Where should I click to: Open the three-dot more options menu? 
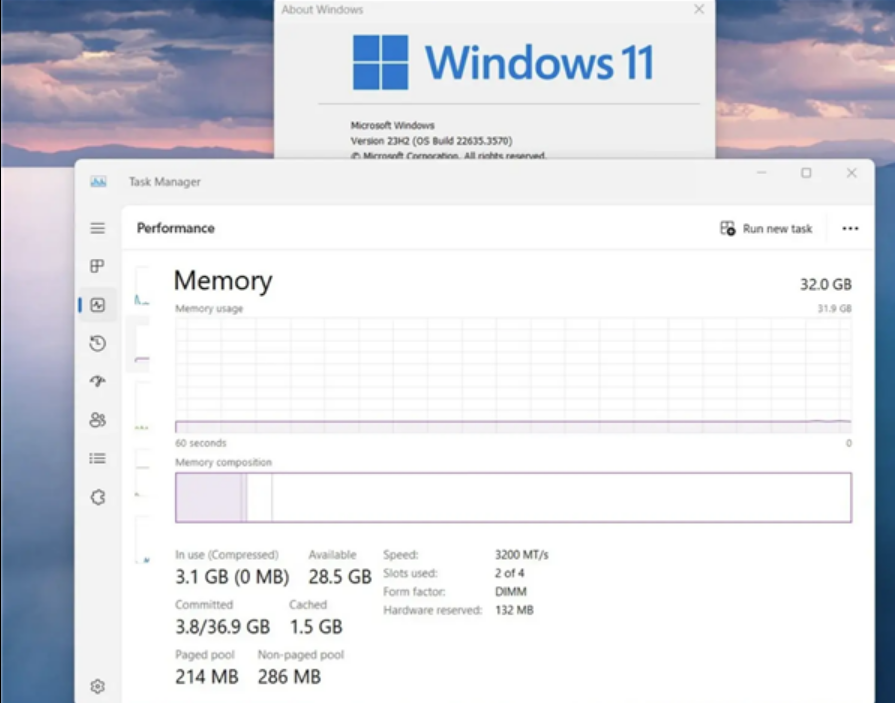click(x=850, y=229)
